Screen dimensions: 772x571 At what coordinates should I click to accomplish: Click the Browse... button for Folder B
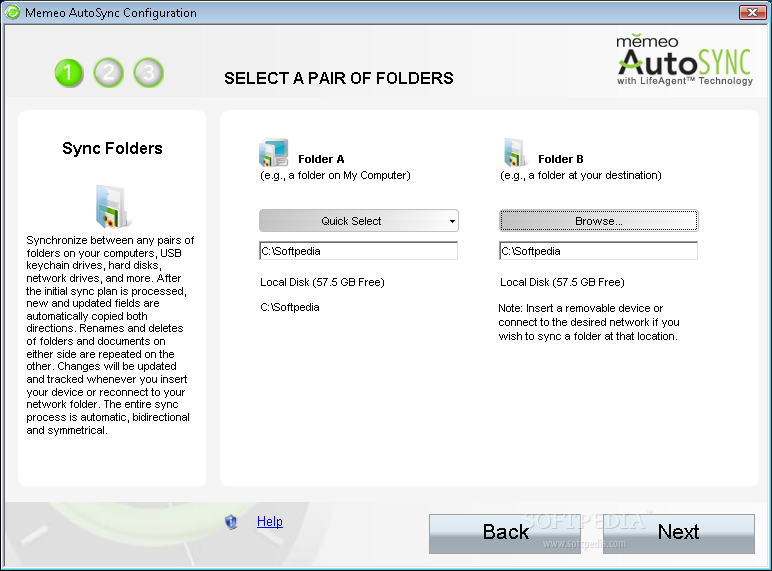(x=599, y=221)
